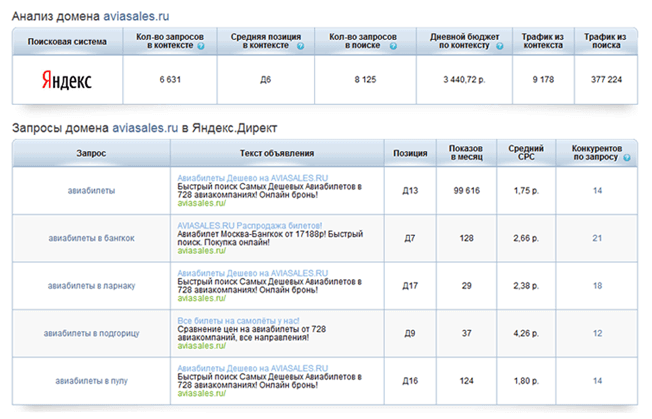
Task: Click help icon beside Кол-во запросов в контексте
Action: (201, 46)
